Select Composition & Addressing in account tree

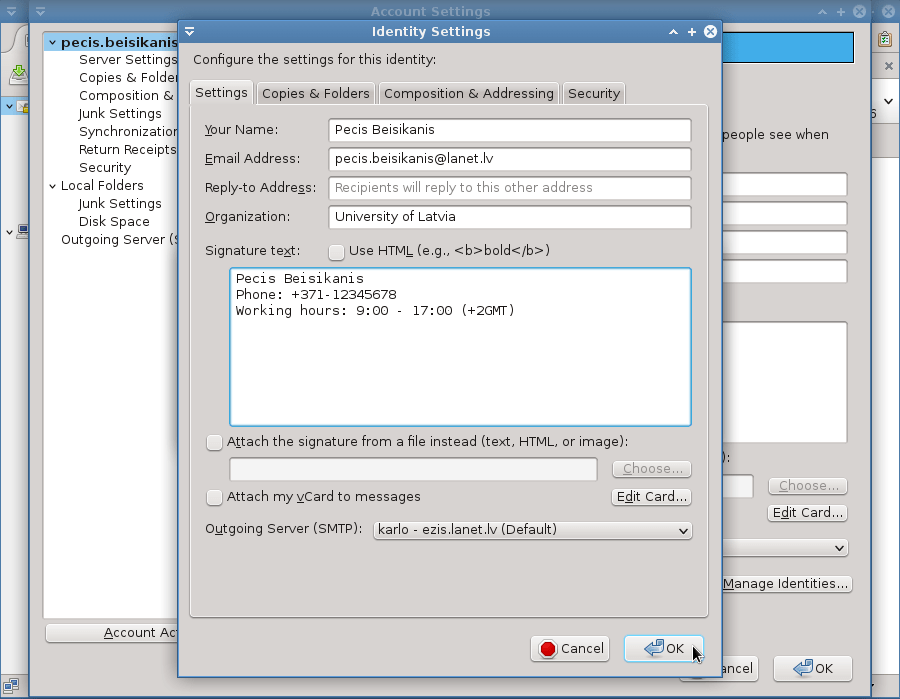[x=126, y=95]
